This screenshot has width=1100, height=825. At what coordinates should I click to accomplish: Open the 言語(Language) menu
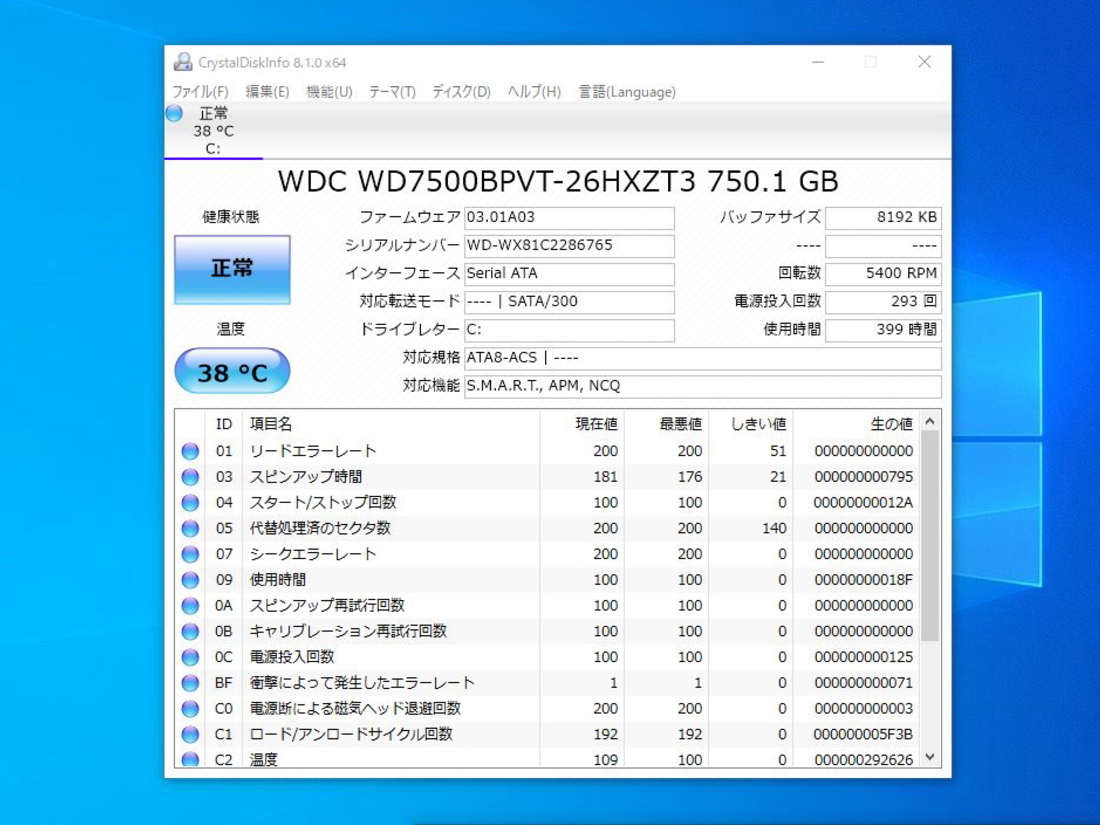[626, 92]
